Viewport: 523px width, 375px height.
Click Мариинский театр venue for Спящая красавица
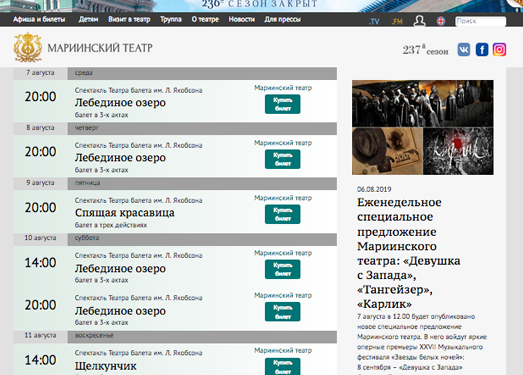tap(283, 198)
